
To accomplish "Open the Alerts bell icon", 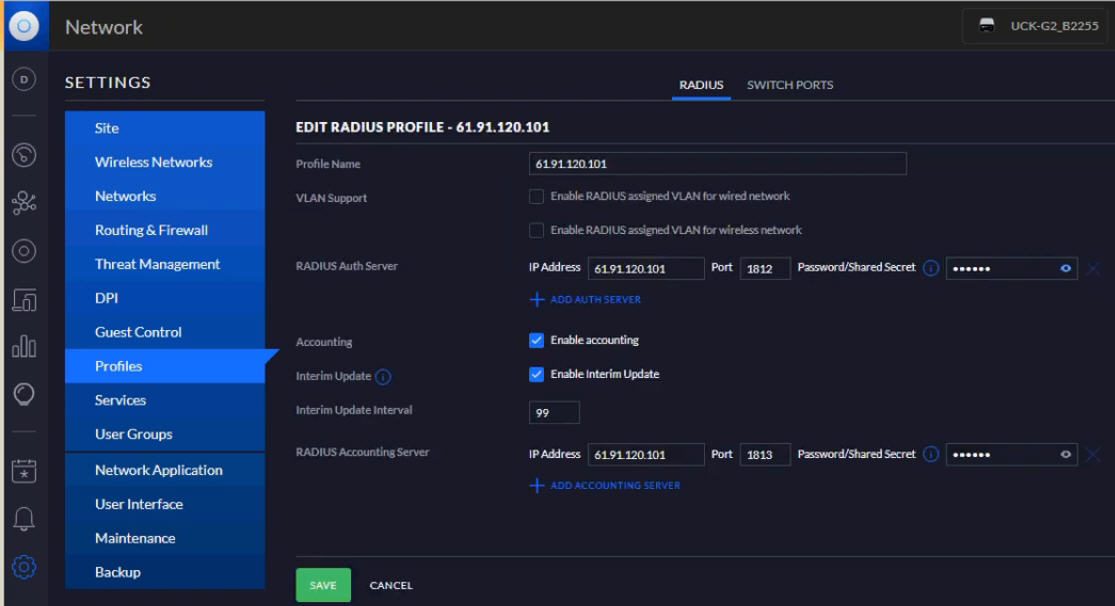I will [24, 518].
